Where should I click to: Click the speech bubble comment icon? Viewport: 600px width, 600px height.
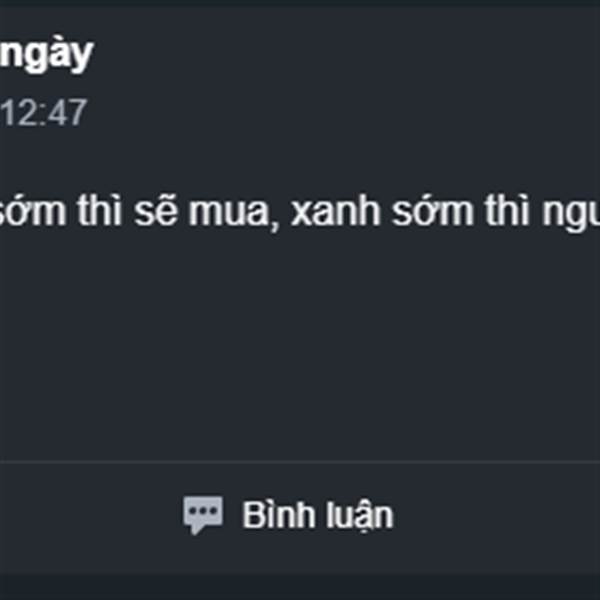click(x=203, y=515)
